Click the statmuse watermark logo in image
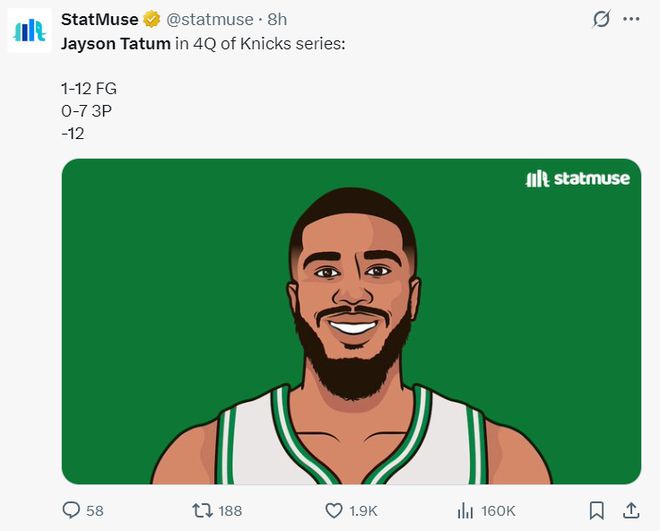Screen dimensions: 660x531 coord(578,179)
